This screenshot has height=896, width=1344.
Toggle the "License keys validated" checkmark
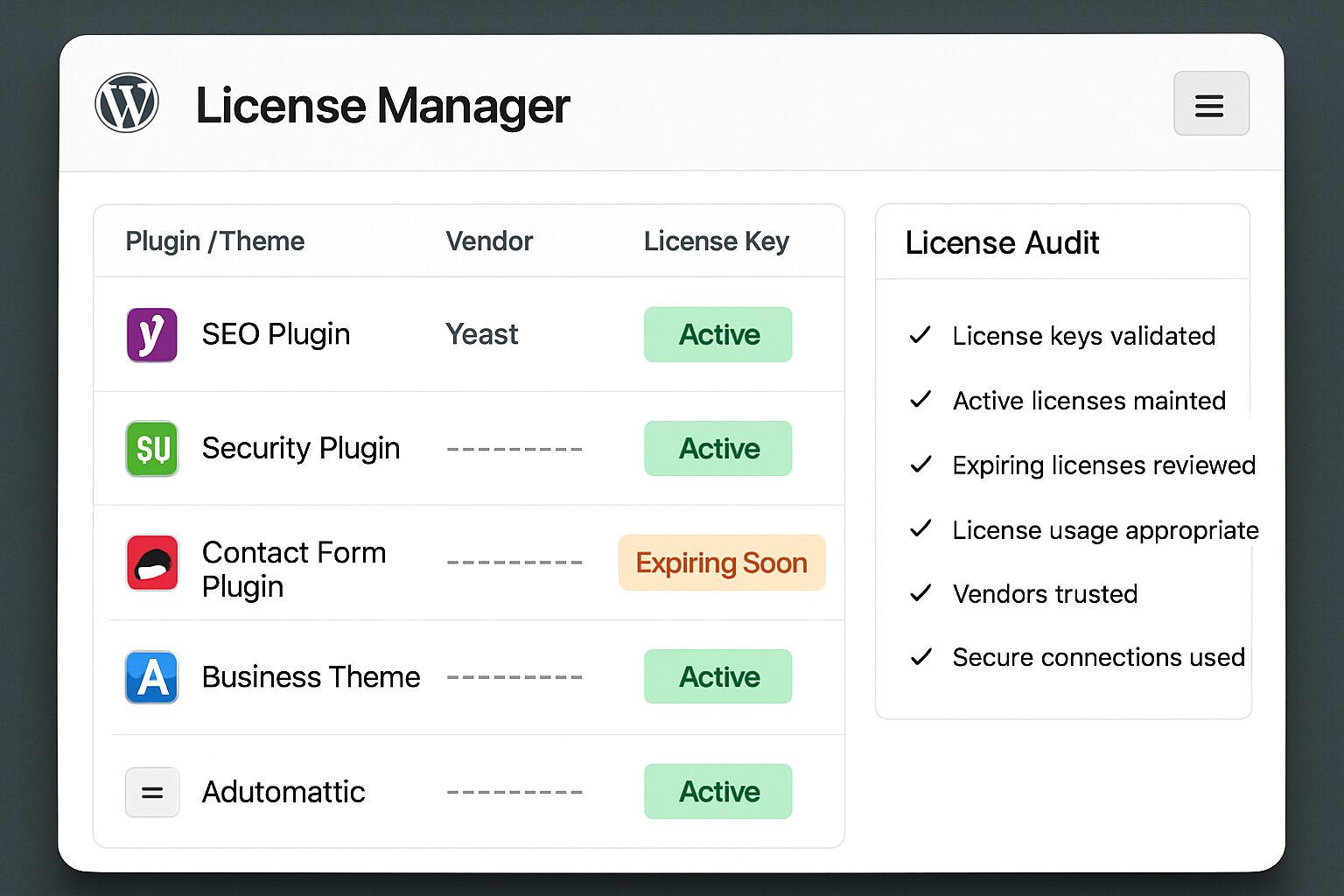tap(920, 335)
